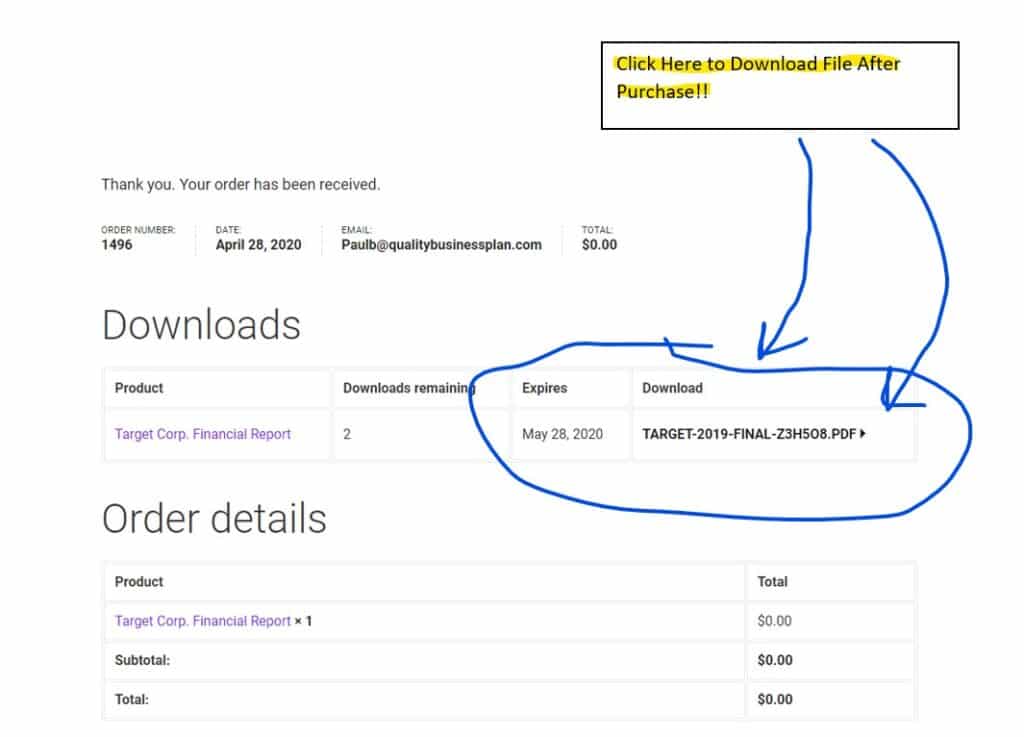Screen dimensions: 1024x737
Task: Click the May 28, 2020 expiry date cell
Action: pyautogui.click(x=562, y=434)
